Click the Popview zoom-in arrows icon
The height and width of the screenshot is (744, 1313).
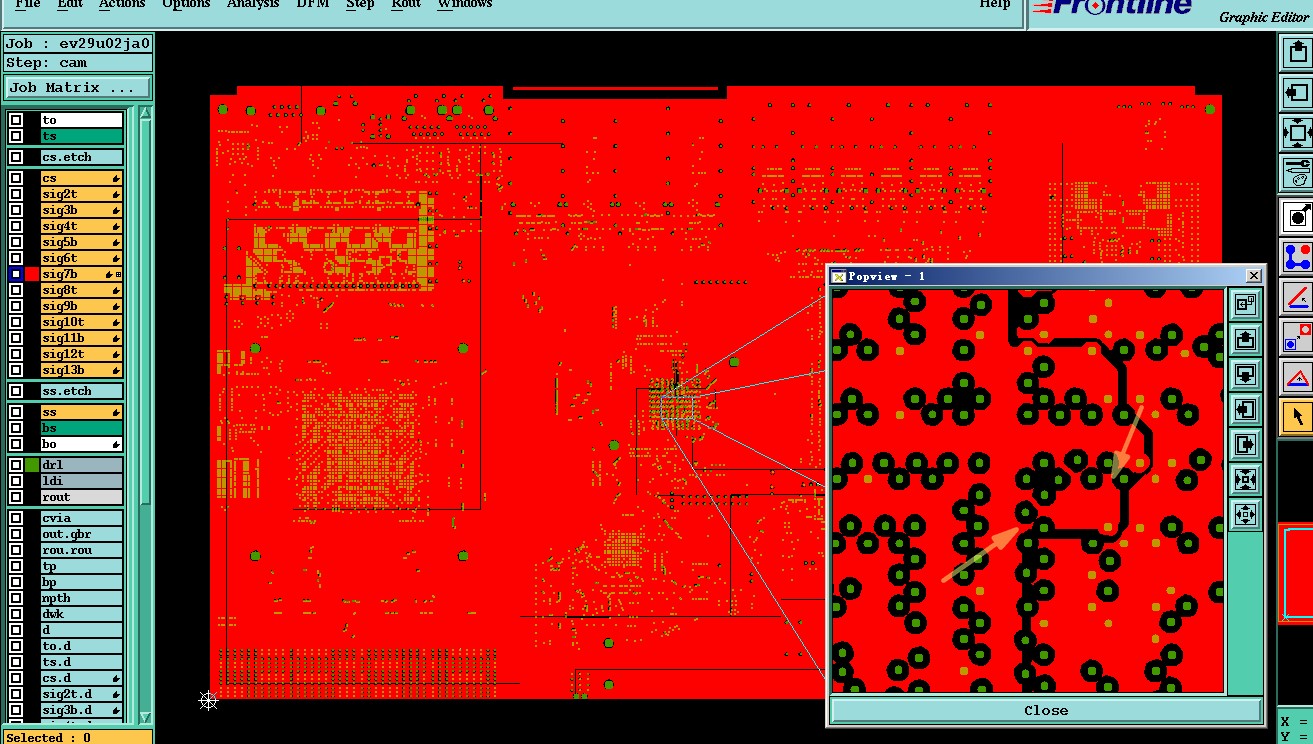click(x=1245, y=514)
